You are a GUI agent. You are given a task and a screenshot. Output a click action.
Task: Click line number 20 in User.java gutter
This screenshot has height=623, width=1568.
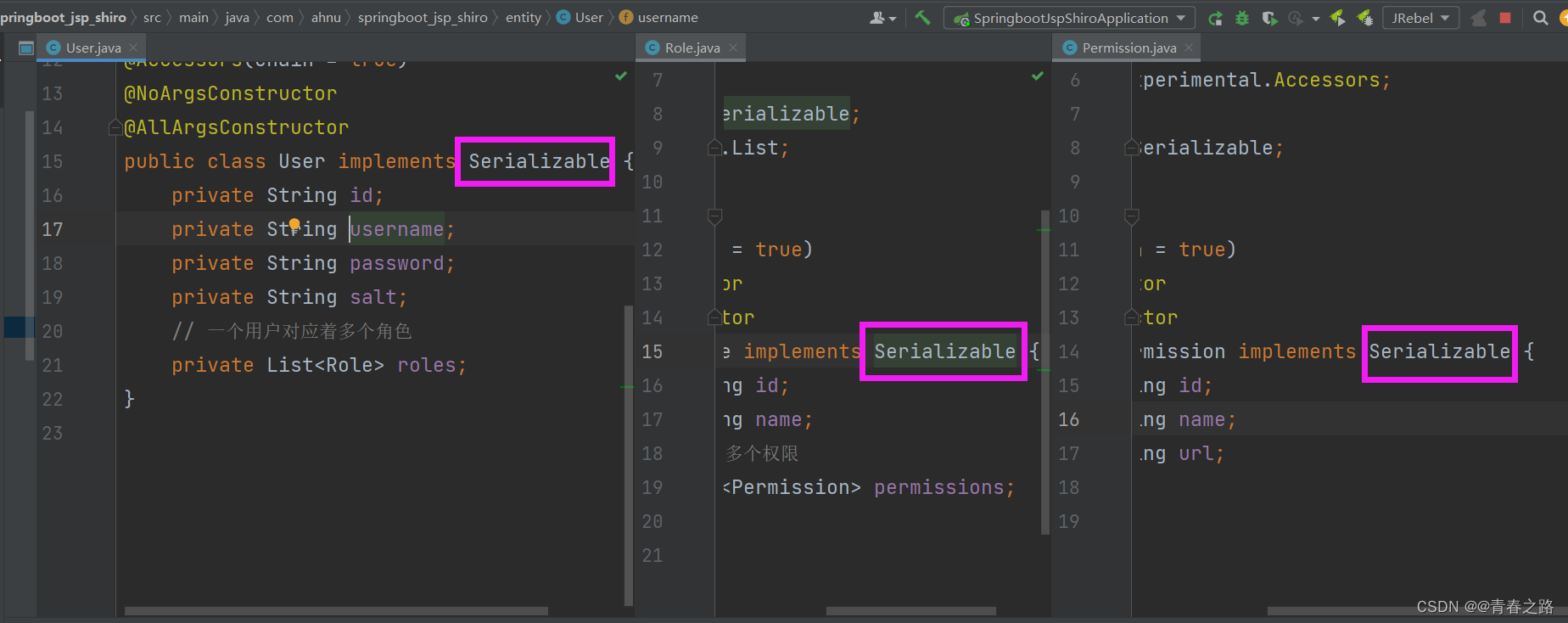(x=53, y=331)
